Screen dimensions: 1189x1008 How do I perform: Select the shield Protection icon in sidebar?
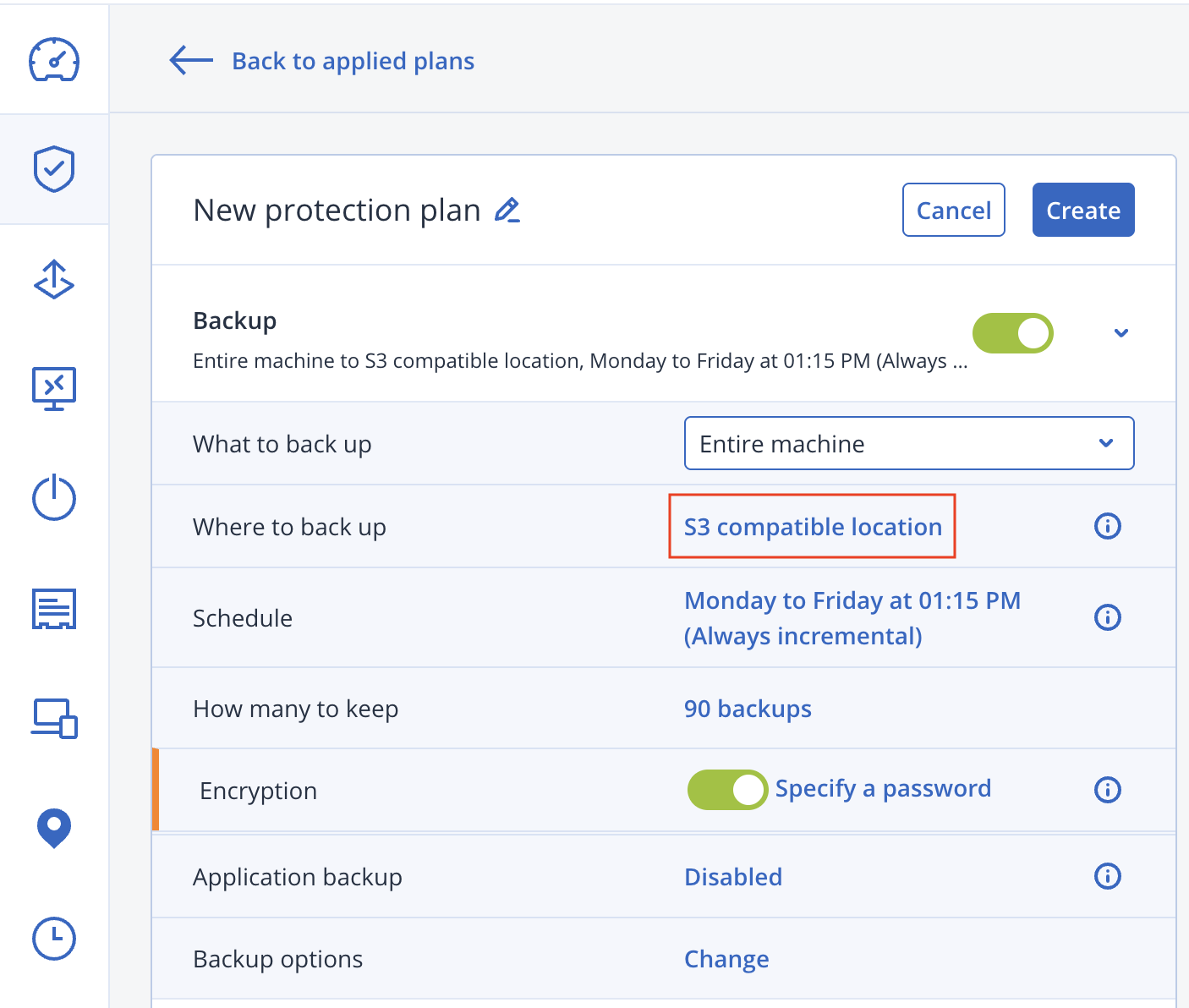click(54, 168)
